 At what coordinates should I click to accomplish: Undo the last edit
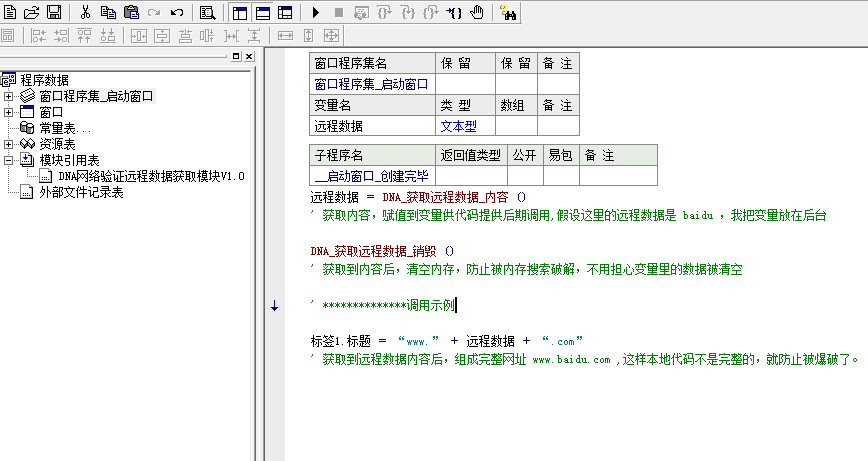point(177,12)
